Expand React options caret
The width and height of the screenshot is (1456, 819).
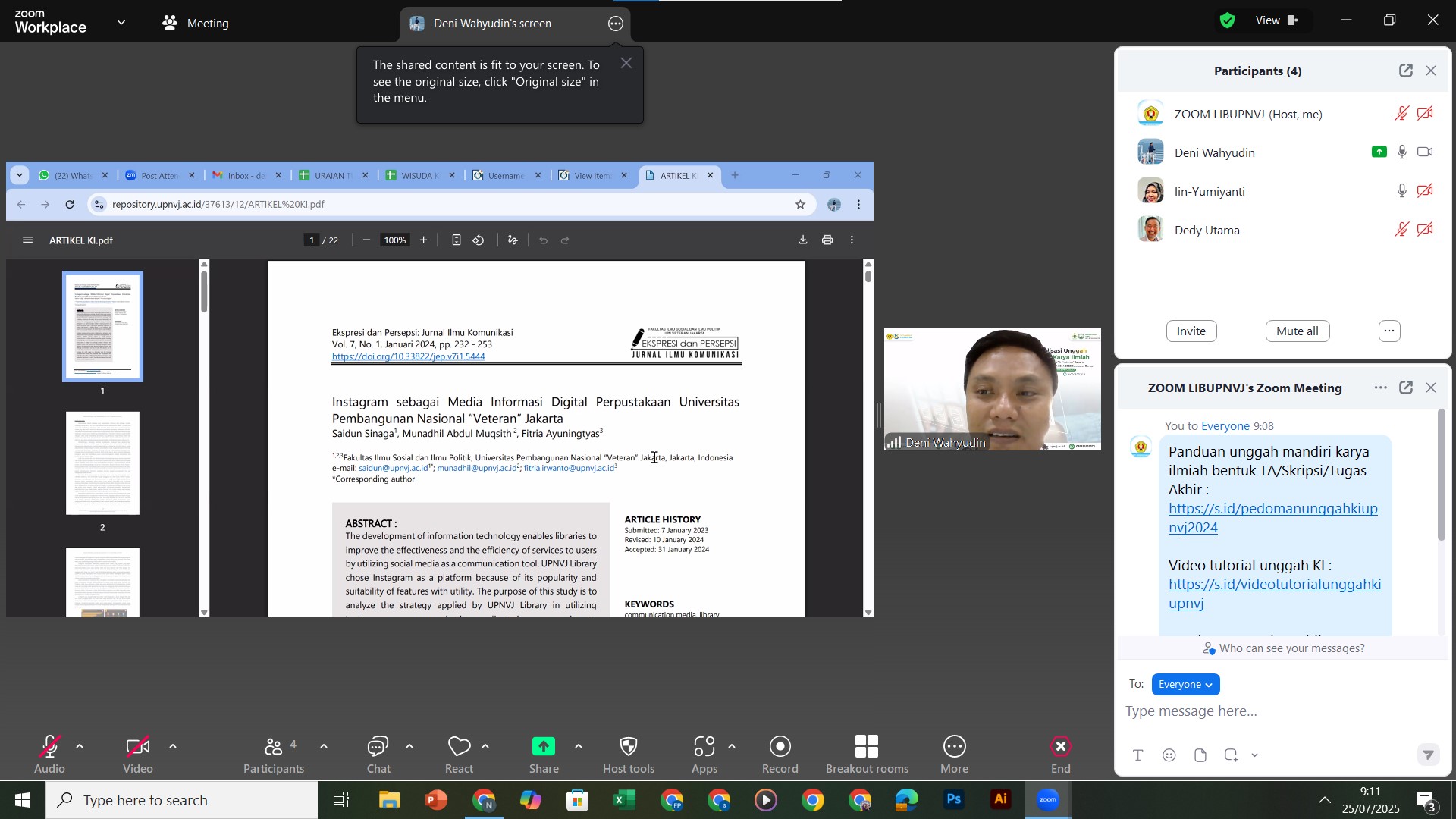(x=485, y=747)
